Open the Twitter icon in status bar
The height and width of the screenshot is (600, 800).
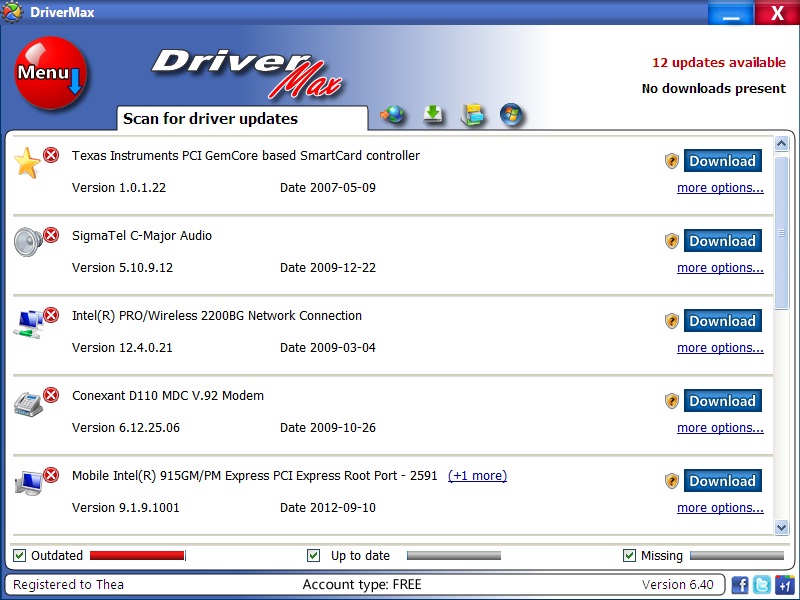[762, 584]
